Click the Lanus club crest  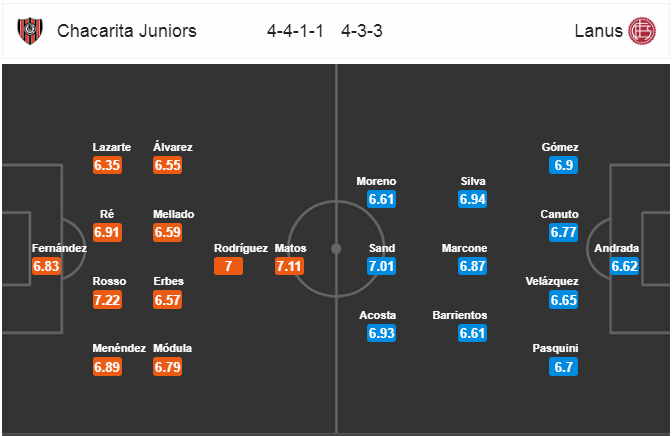click(642, 31)
